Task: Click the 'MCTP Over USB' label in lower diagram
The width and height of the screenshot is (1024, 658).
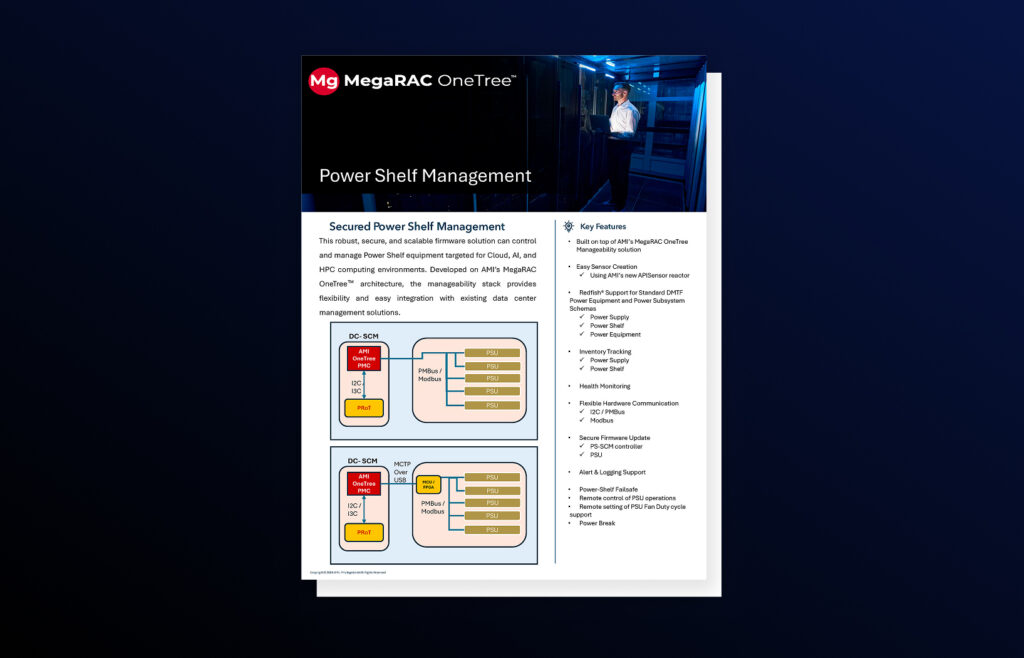Action: click(401, 472)
